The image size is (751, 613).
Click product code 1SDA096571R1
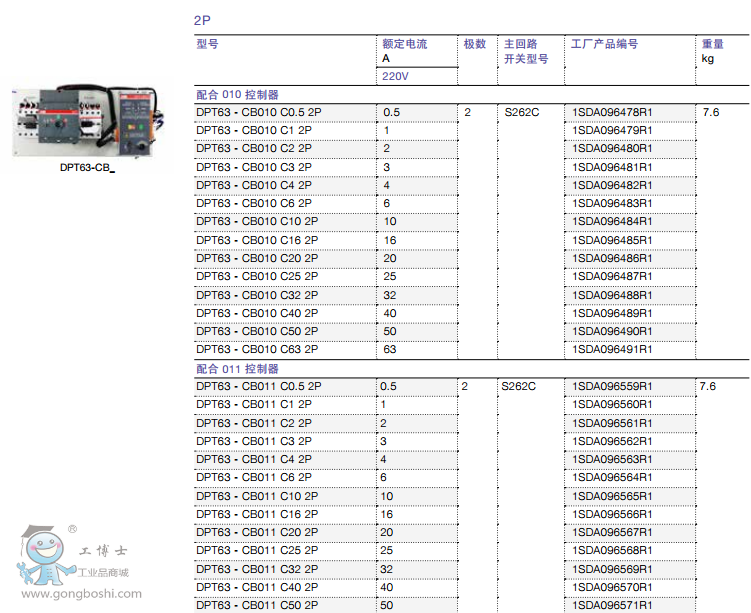612,605
